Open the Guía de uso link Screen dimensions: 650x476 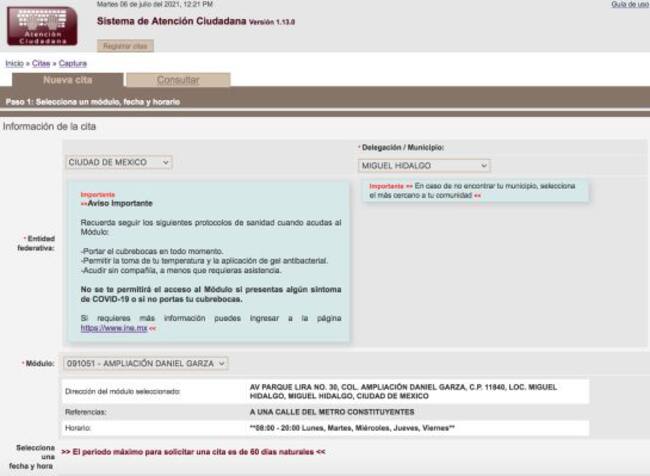[629, 5]
